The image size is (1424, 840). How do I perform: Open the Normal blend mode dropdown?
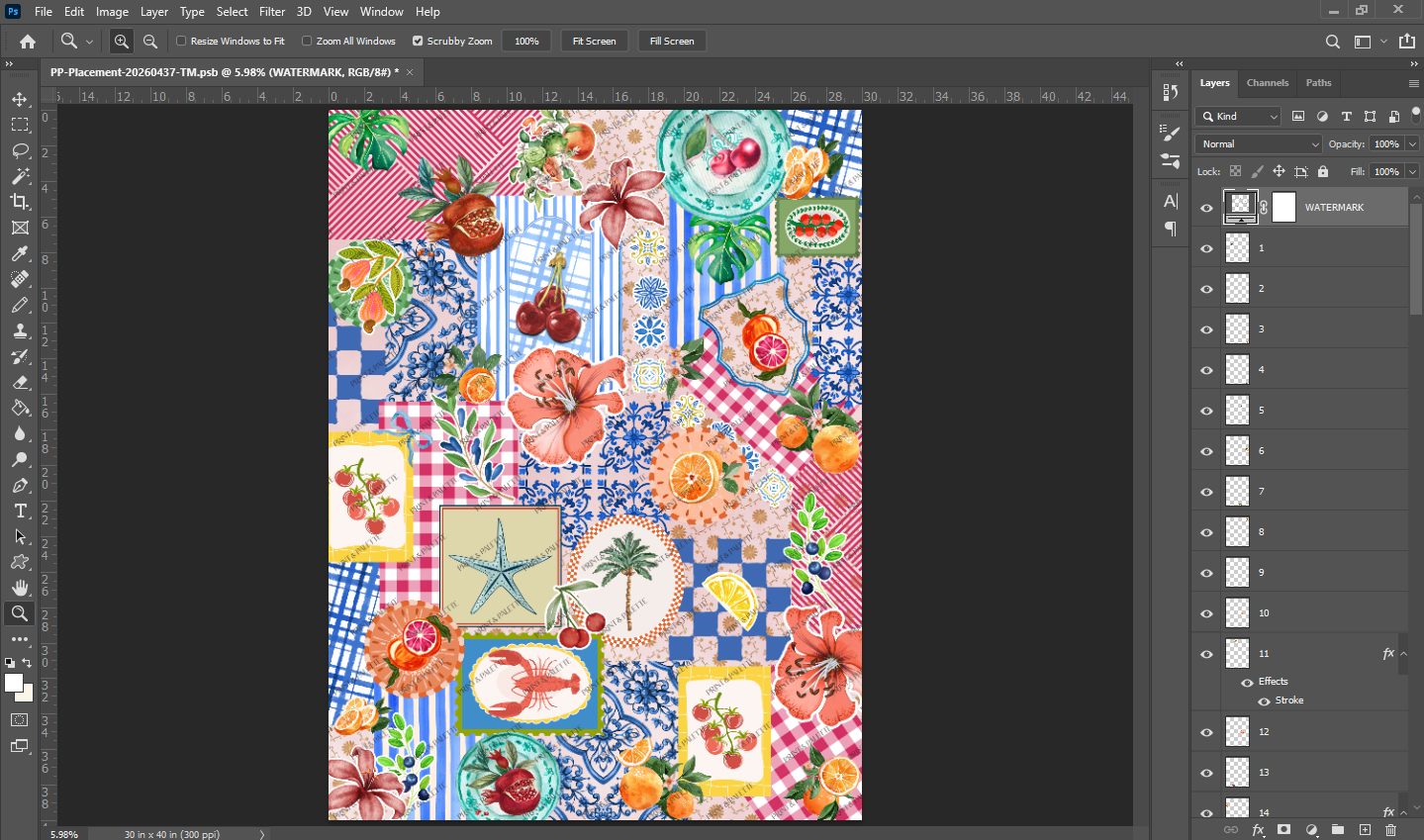tap(1259, 144)
